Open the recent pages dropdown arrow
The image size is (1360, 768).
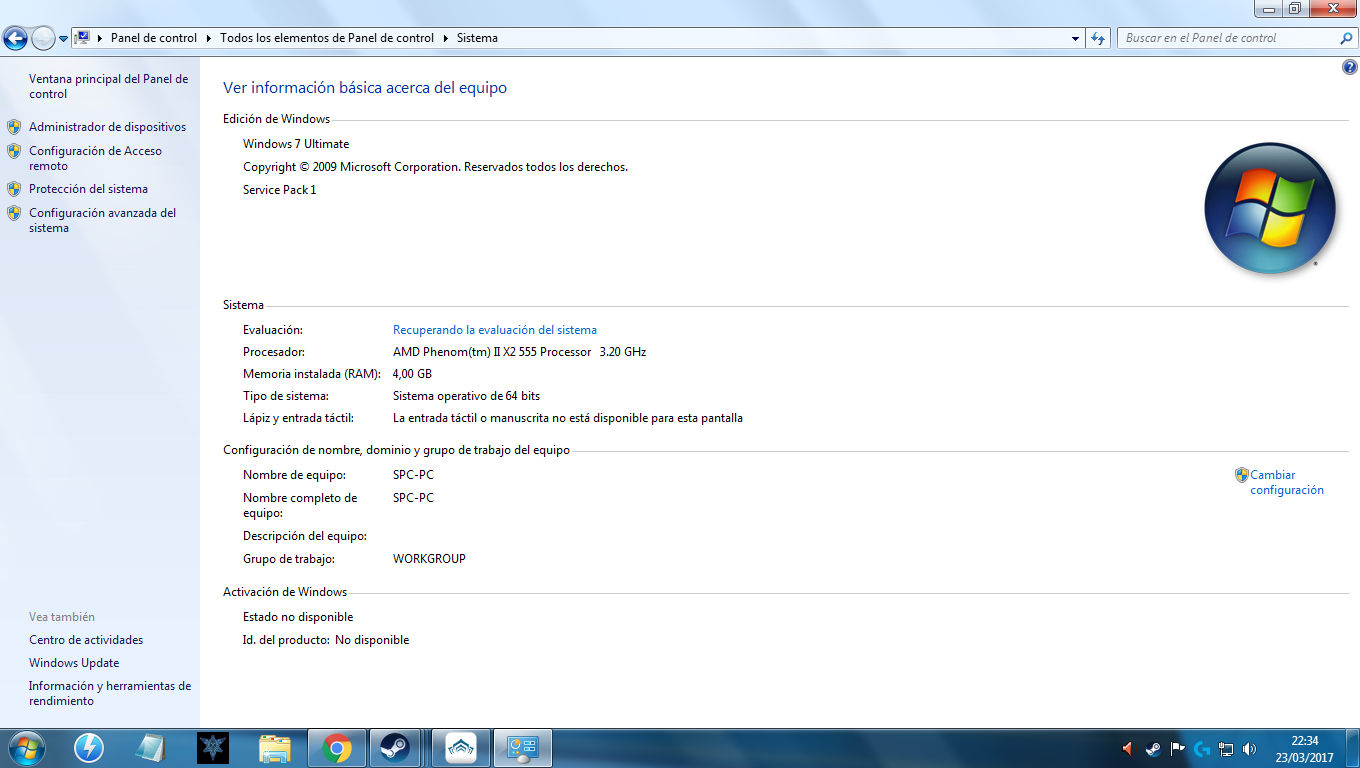coord(64,39)
